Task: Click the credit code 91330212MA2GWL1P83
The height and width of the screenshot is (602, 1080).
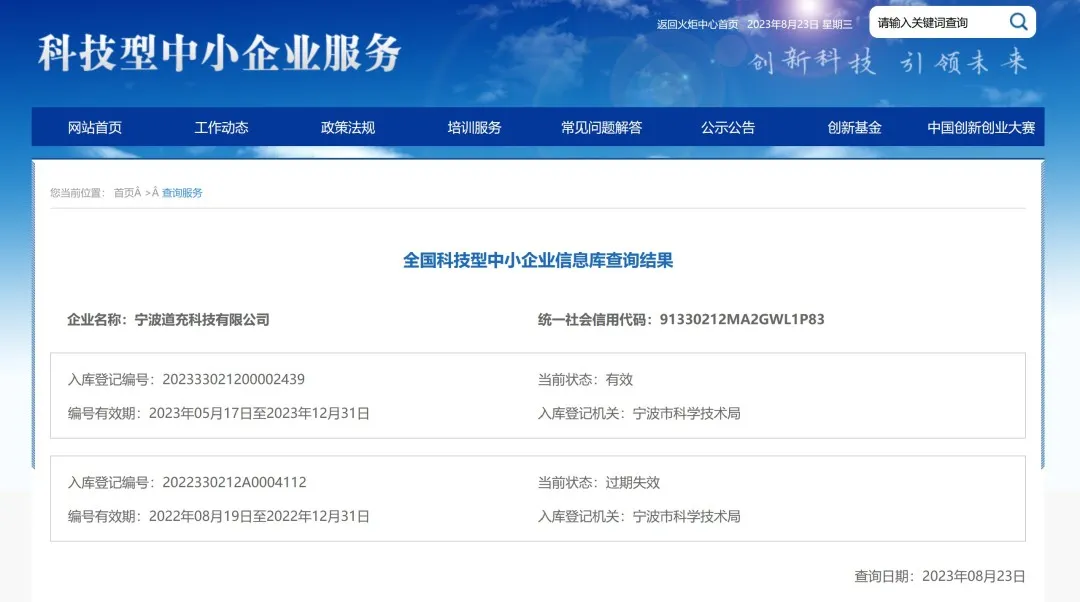Action: coord(742,320)
